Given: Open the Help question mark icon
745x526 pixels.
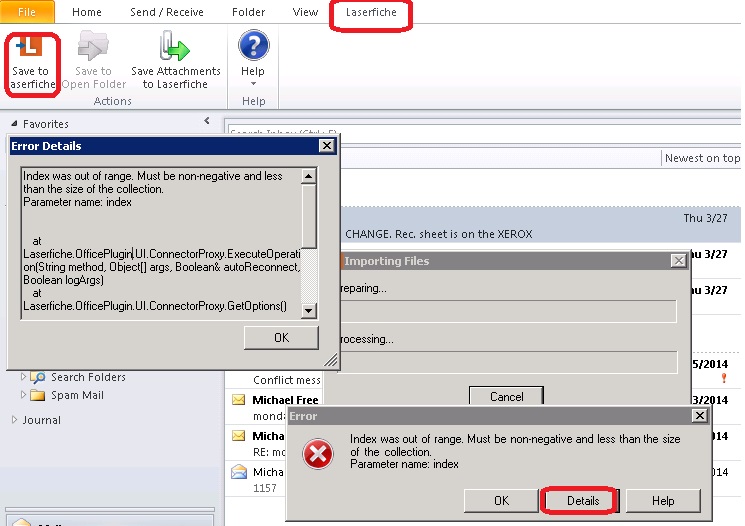Looking at the screenshot, I should pyautogui.click(x=253, y=45).
